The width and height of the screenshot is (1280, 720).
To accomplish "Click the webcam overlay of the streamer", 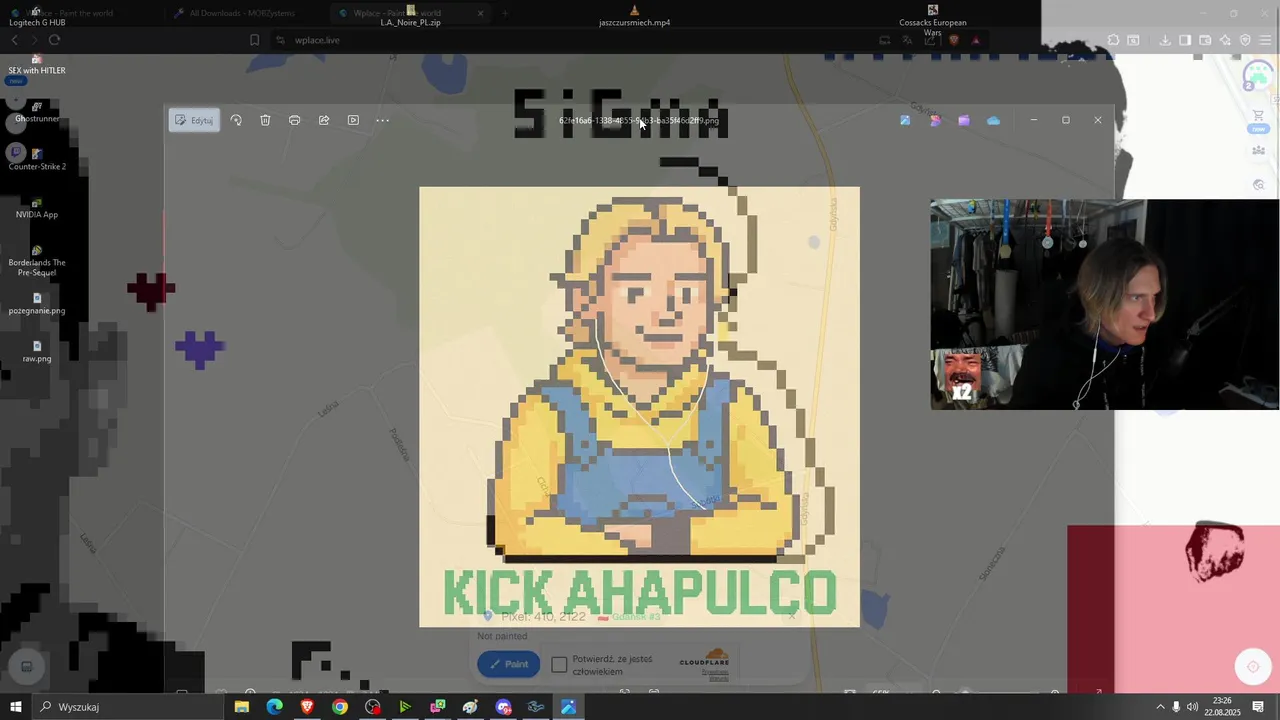I will (x=1104, y=305).
